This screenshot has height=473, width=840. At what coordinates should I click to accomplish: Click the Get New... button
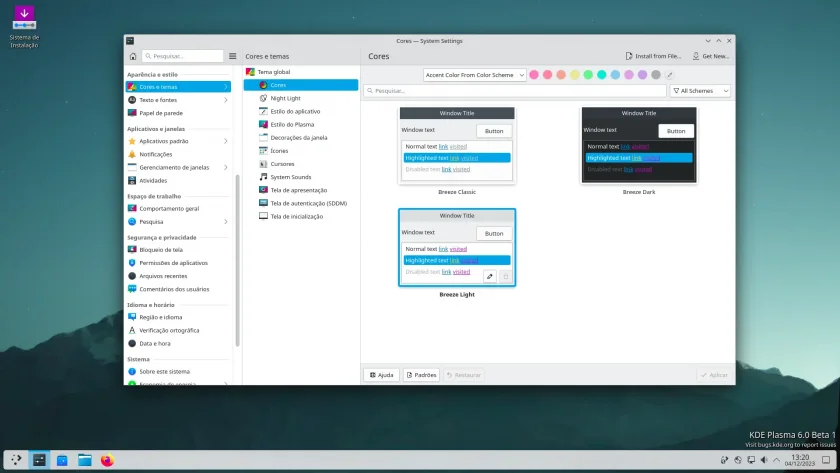(710, 56)
